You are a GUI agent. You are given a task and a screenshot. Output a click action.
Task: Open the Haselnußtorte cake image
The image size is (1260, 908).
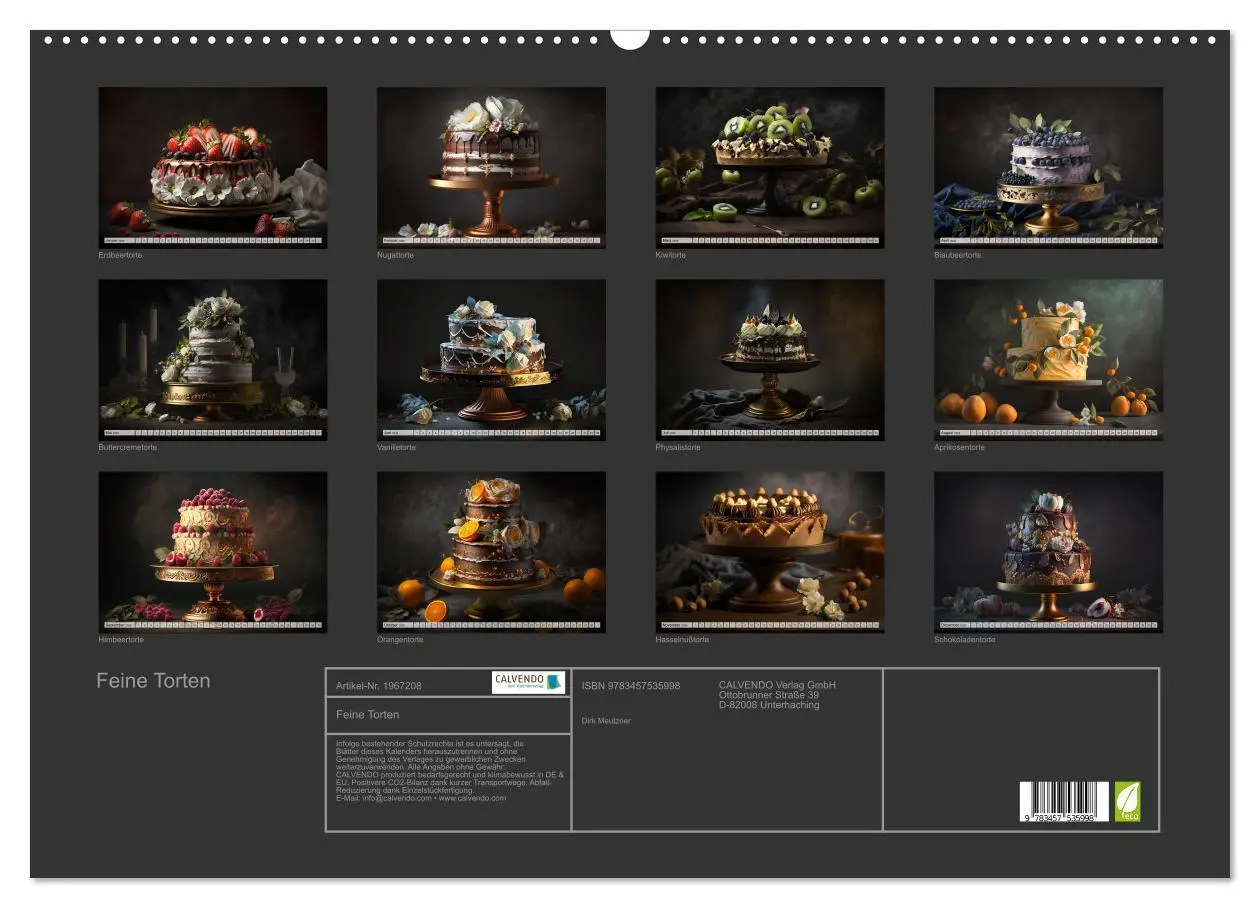coord(770,552)
